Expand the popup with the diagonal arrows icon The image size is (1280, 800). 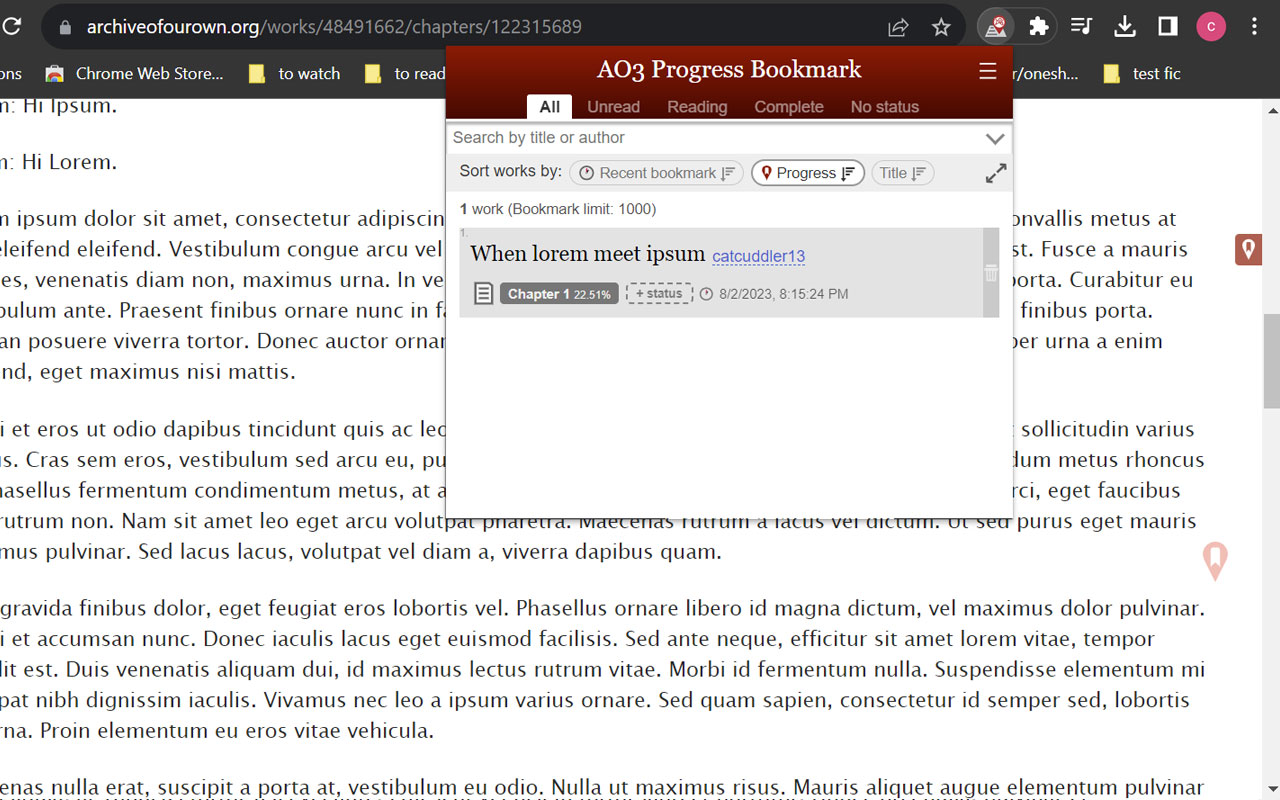(995, 172)
